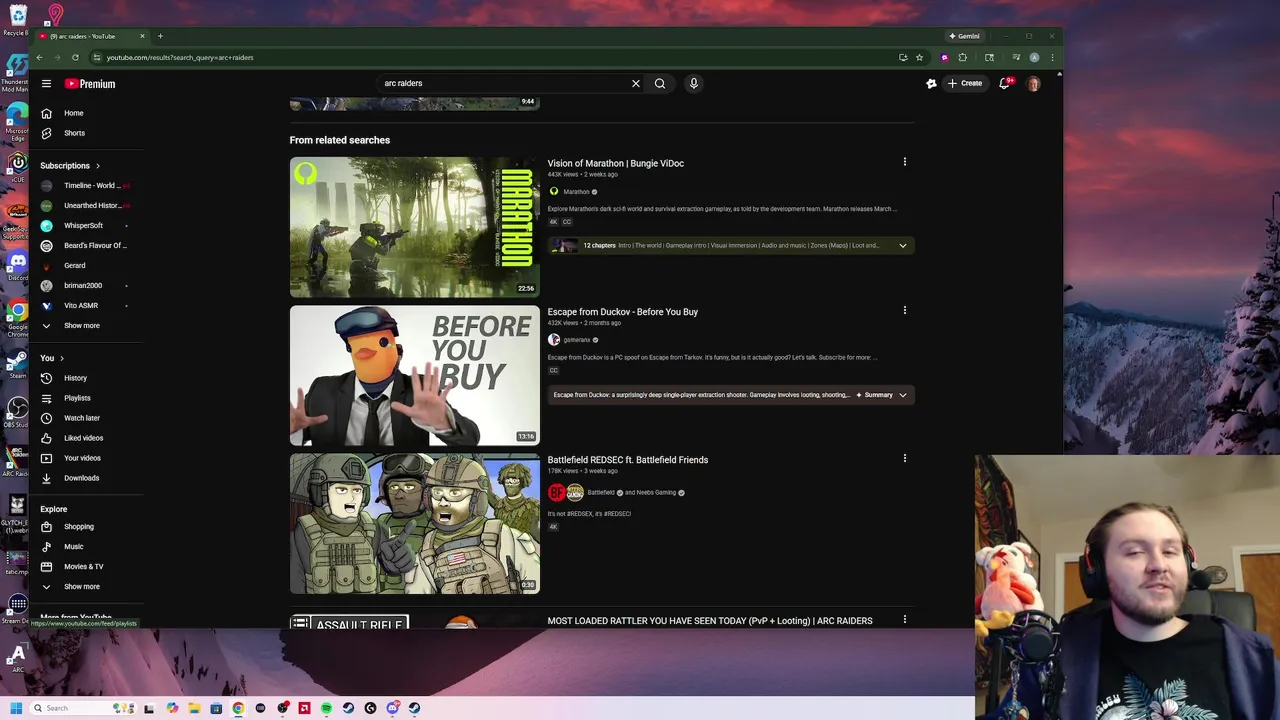Open Spotify from the taskbar
This screenshot has width=1280, height=720.
pos(326,708)
